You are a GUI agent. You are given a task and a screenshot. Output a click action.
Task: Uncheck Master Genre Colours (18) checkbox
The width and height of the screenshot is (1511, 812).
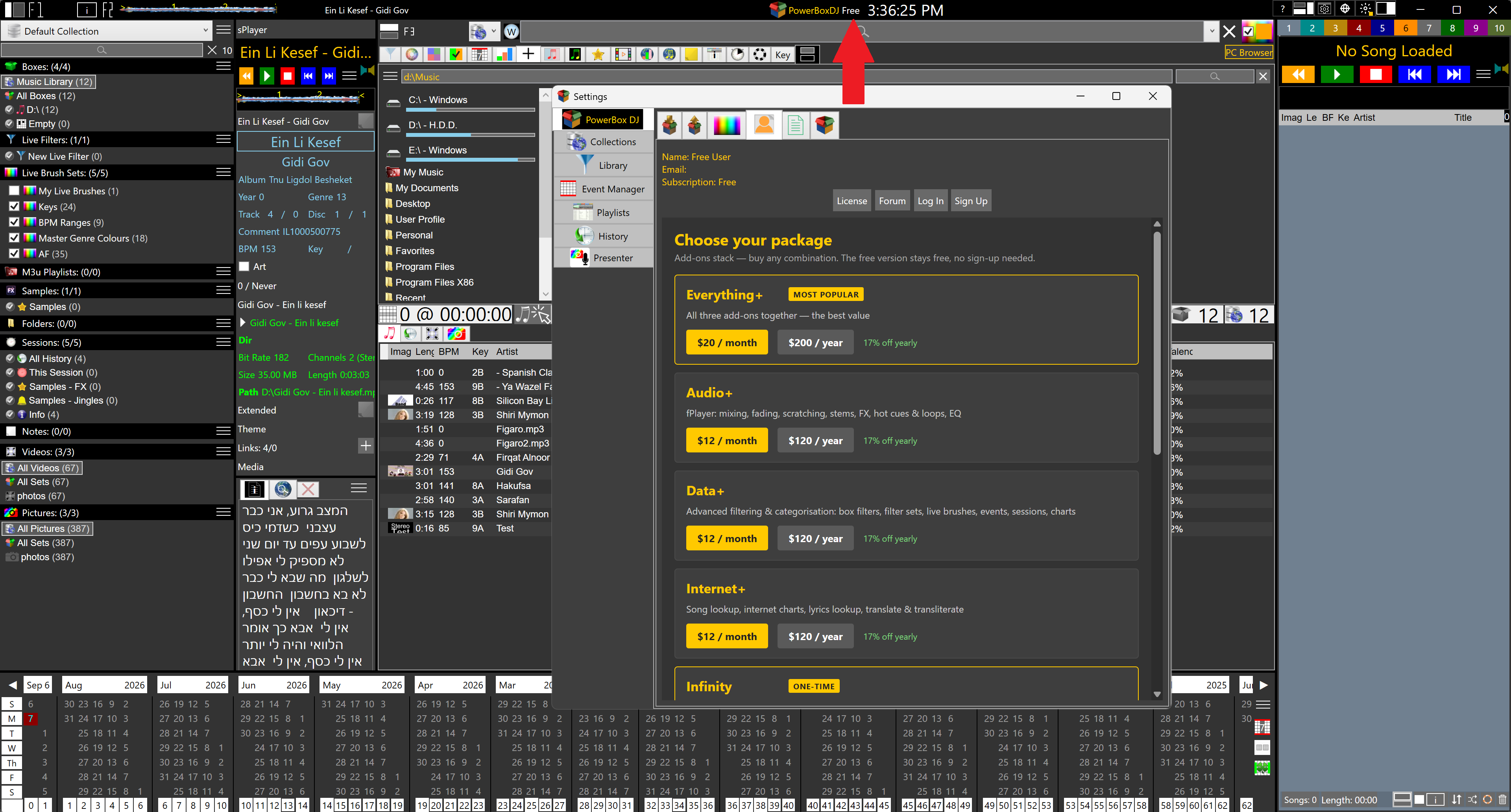(15, 238)
